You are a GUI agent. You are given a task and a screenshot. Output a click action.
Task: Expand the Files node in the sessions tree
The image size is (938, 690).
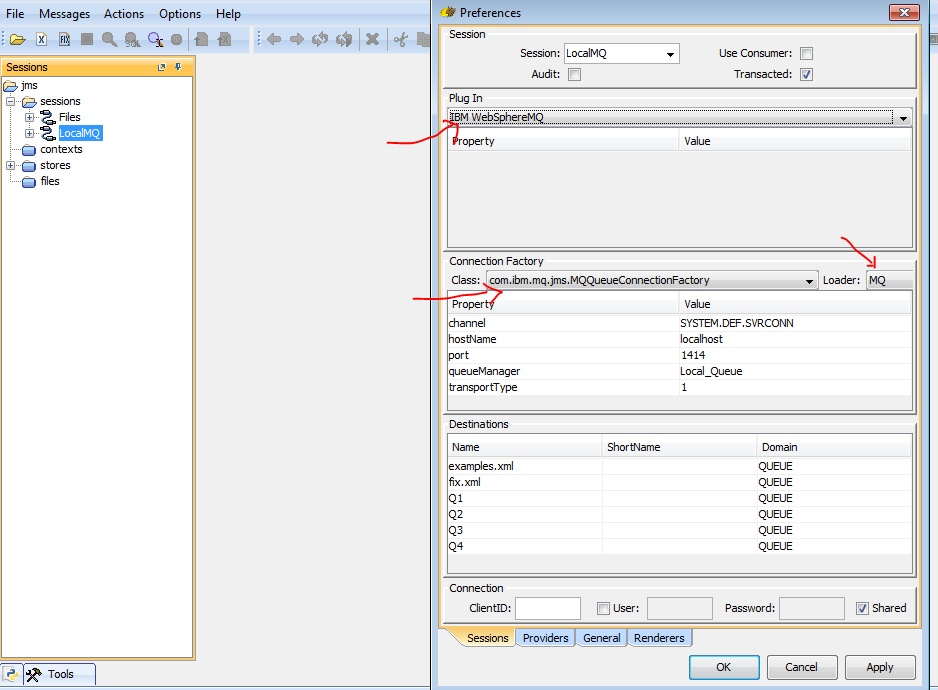click(30, 117)
